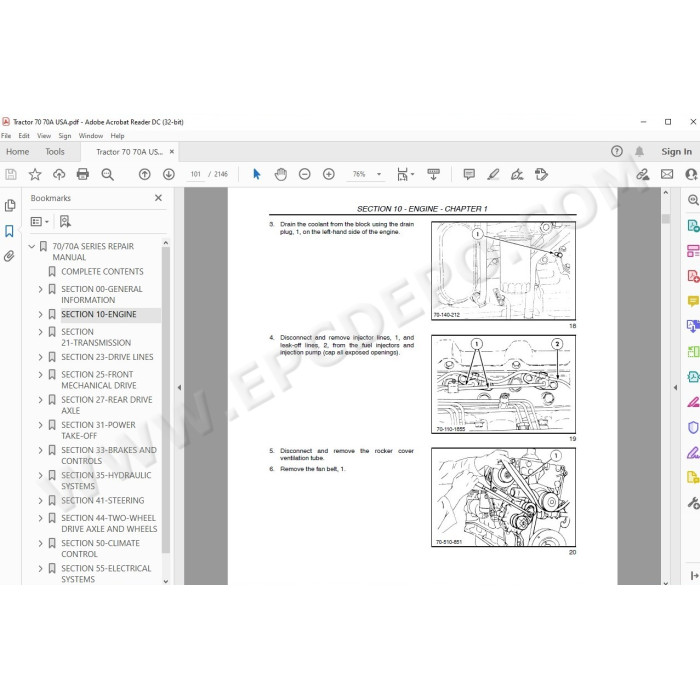The width and height of the screenshot is (700, 700).
Task: Expand SECTION 35-HYDRAULIC SYSTEMS bookmark
Action: [40, 475]
